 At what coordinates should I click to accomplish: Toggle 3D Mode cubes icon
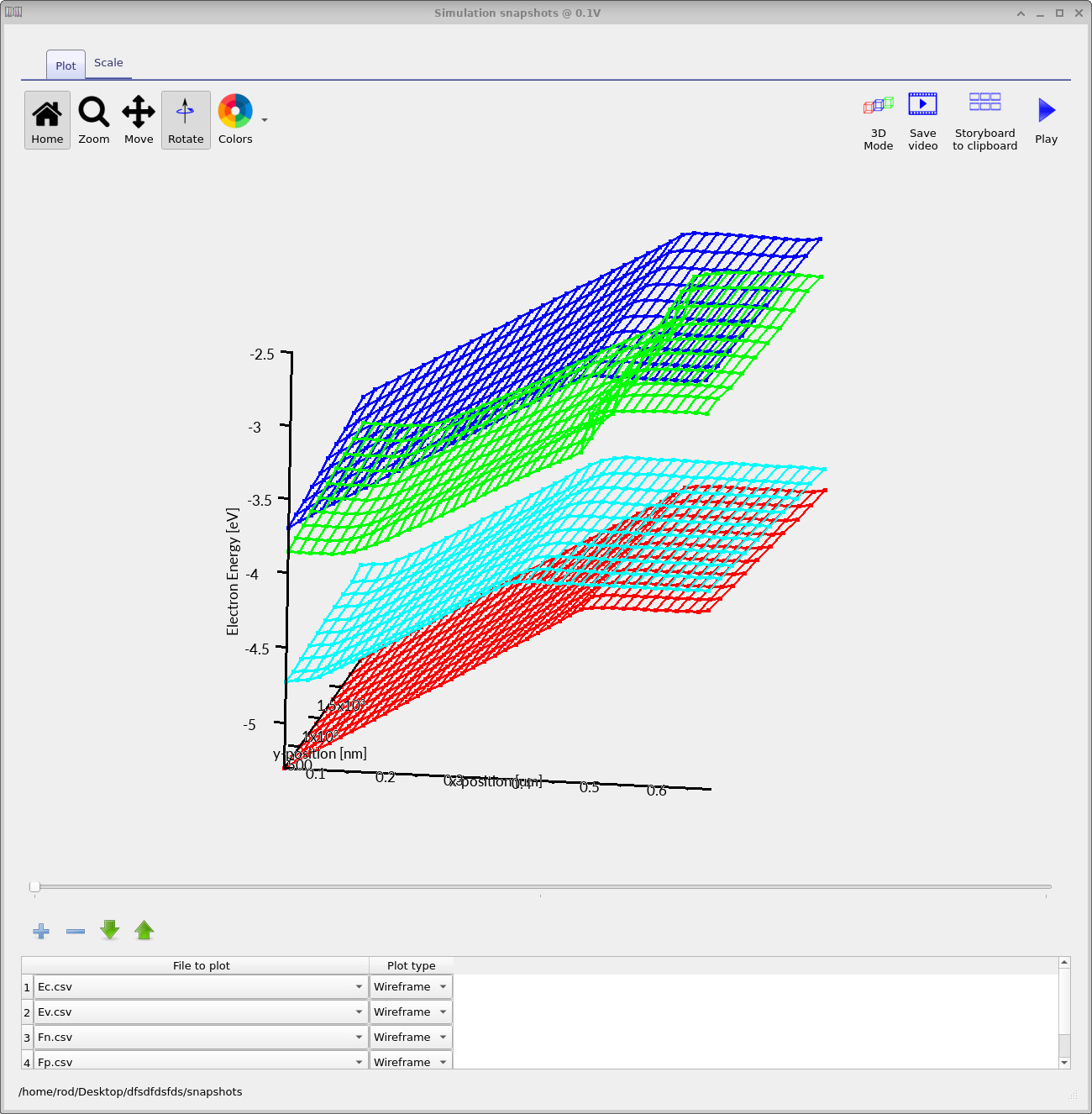879,121
